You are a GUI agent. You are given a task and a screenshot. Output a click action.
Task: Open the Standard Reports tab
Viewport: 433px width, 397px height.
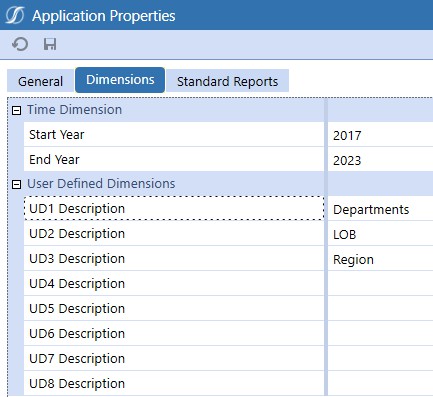[227, 81]
